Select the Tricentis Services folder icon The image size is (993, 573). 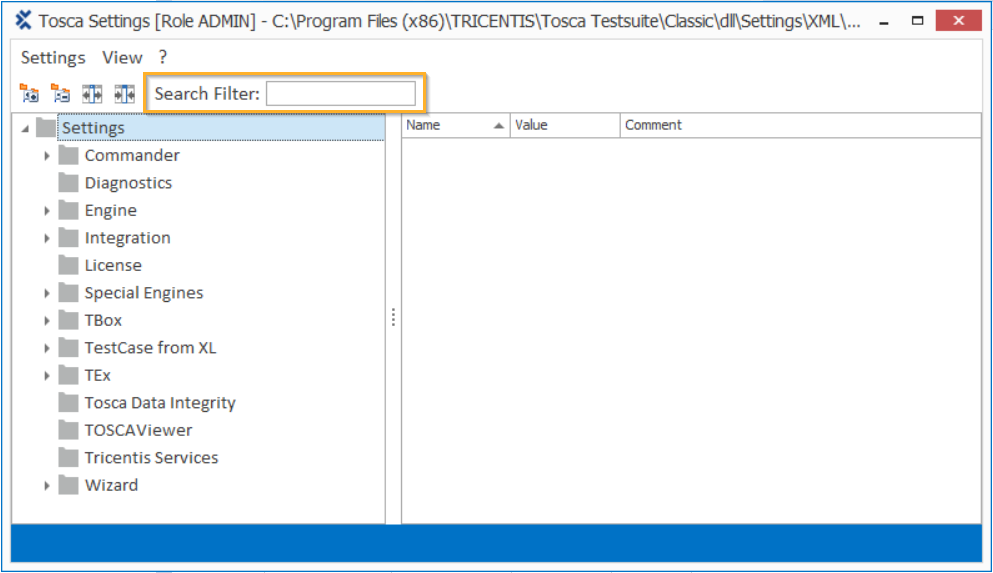[x=68, y=457]
